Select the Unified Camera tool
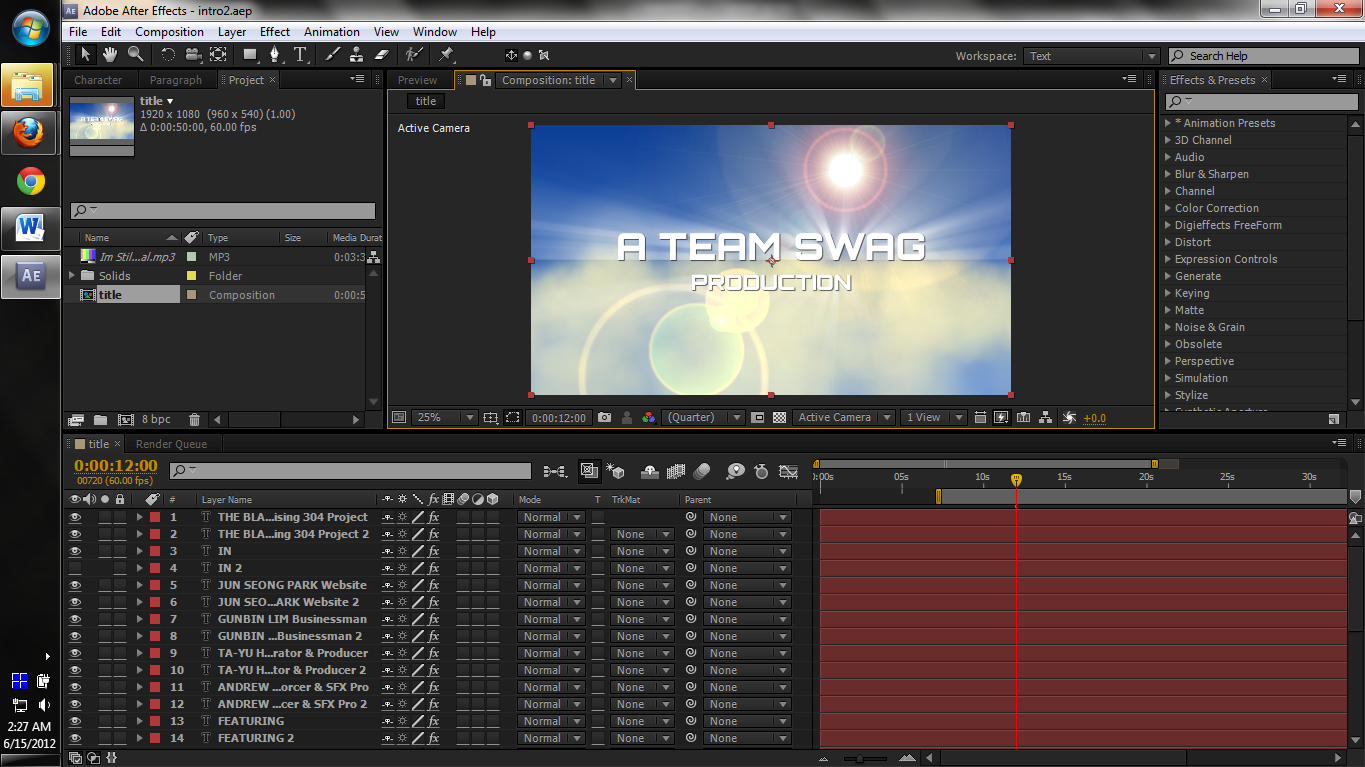The image size is (1365, 767). pyautogui.click(x=192, y=55)
